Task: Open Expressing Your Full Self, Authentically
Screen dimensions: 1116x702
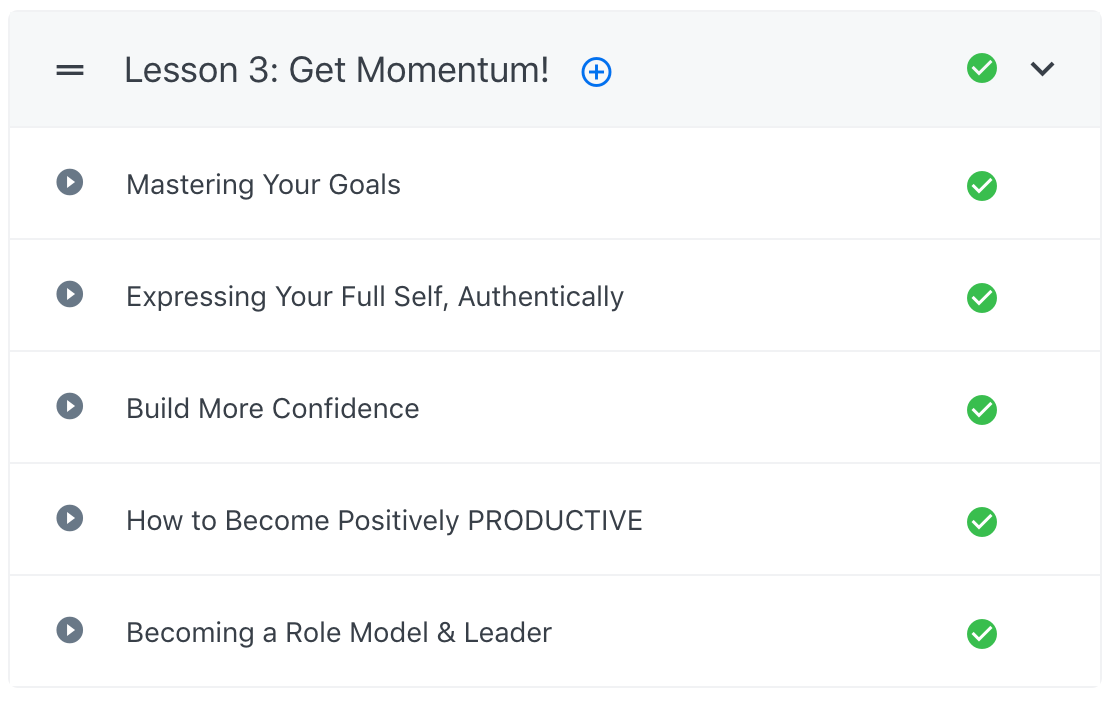Action: (x=375, y=297)
